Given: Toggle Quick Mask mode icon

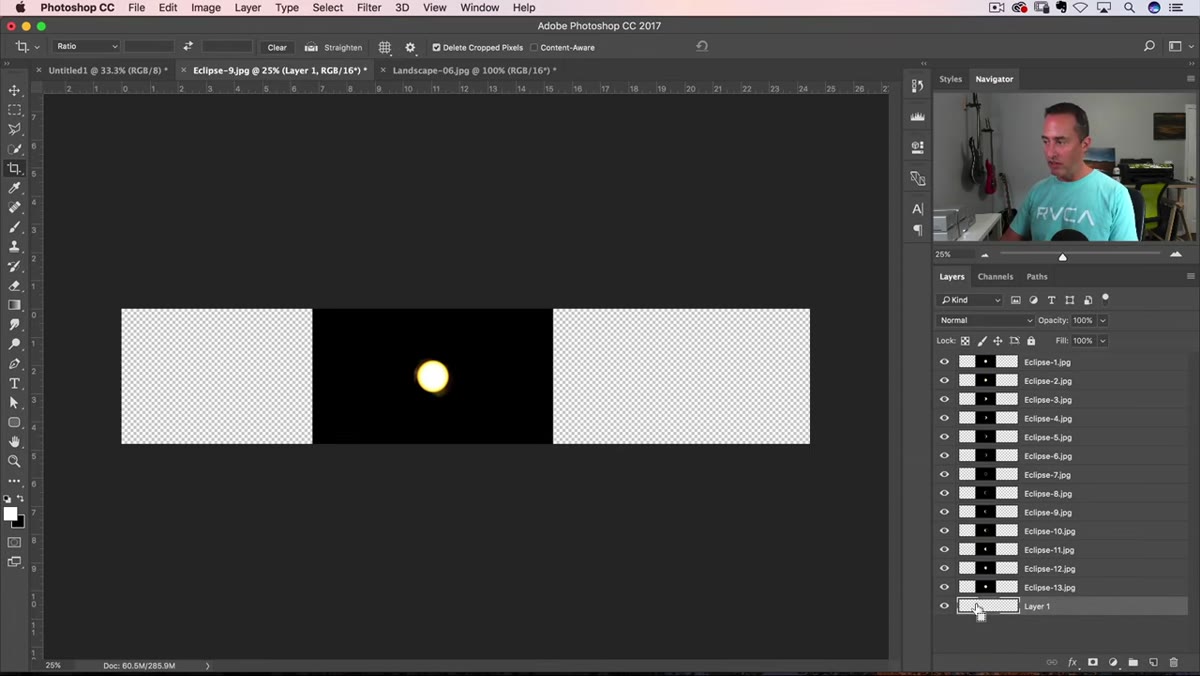Looking at the screenshot, I should (x=14, y=542).
